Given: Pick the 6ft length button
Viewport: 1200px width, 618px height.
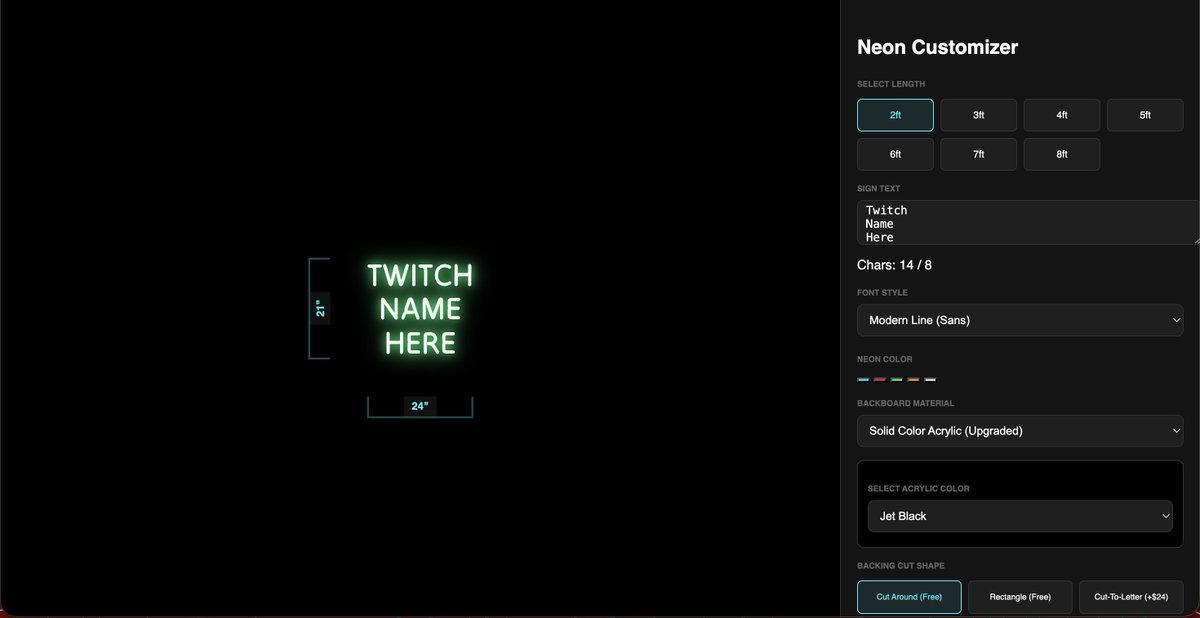Looking at the screenshot, I should click(x=895, y=154).
